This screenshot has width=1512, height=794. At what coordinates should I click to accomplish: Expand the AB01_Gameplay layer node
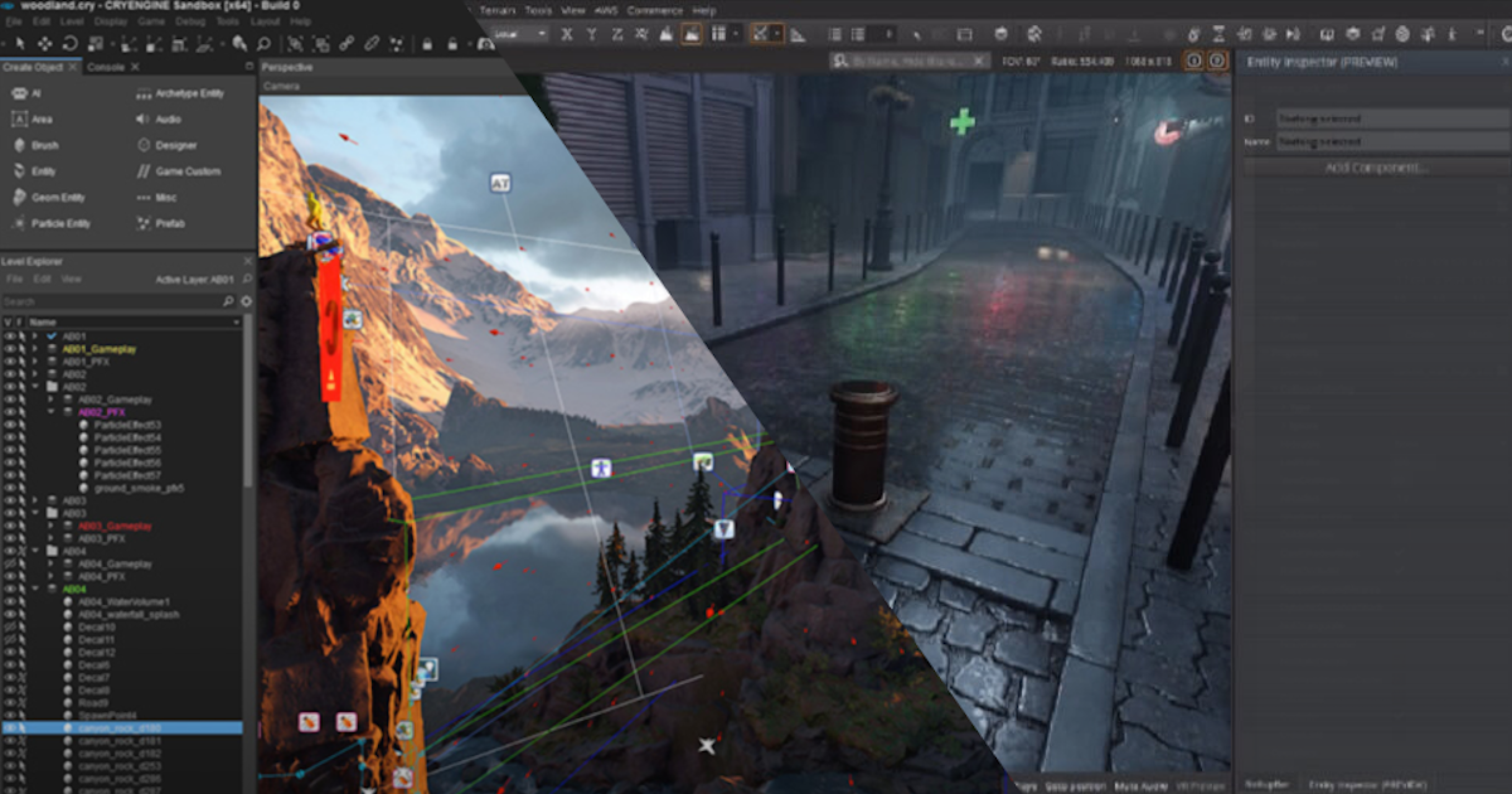pyautogui.click(x=35, y=349)
